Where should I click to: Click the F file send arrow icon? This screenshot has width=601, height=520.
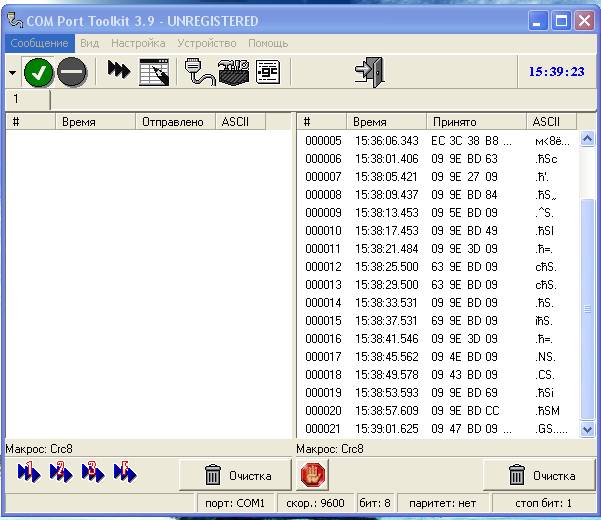[x=125, y=472]
